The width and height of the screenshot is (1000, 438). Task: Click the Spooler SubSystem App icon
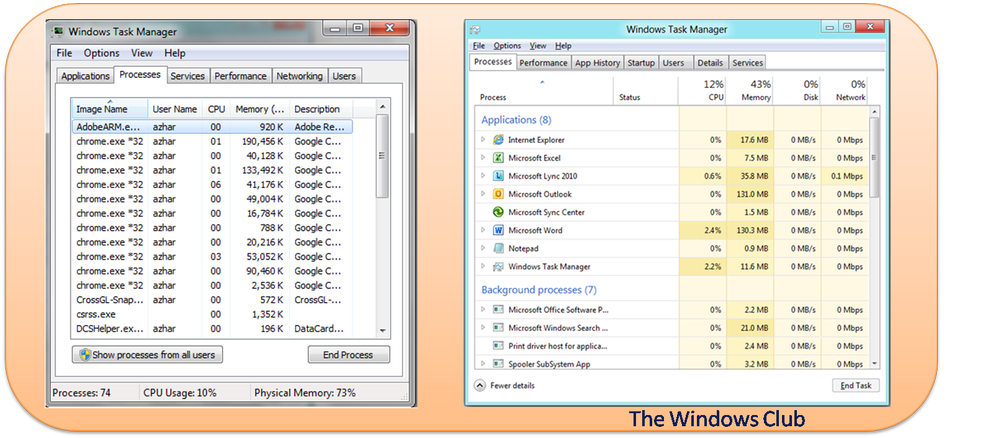(499, 364)
